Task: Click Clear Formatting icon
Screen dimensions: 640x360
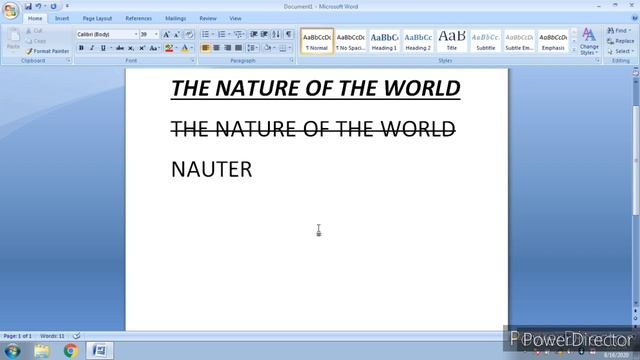Action: tap(189, 35)
